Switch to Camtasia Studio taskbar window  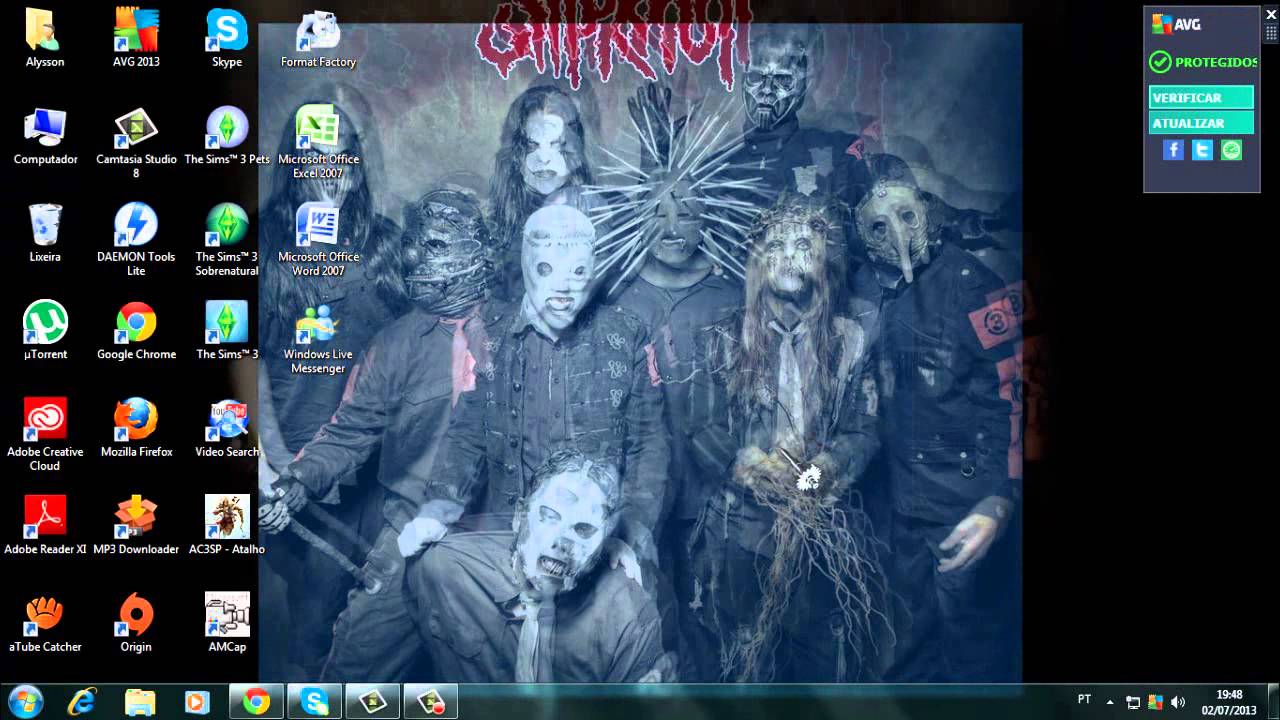372,702
